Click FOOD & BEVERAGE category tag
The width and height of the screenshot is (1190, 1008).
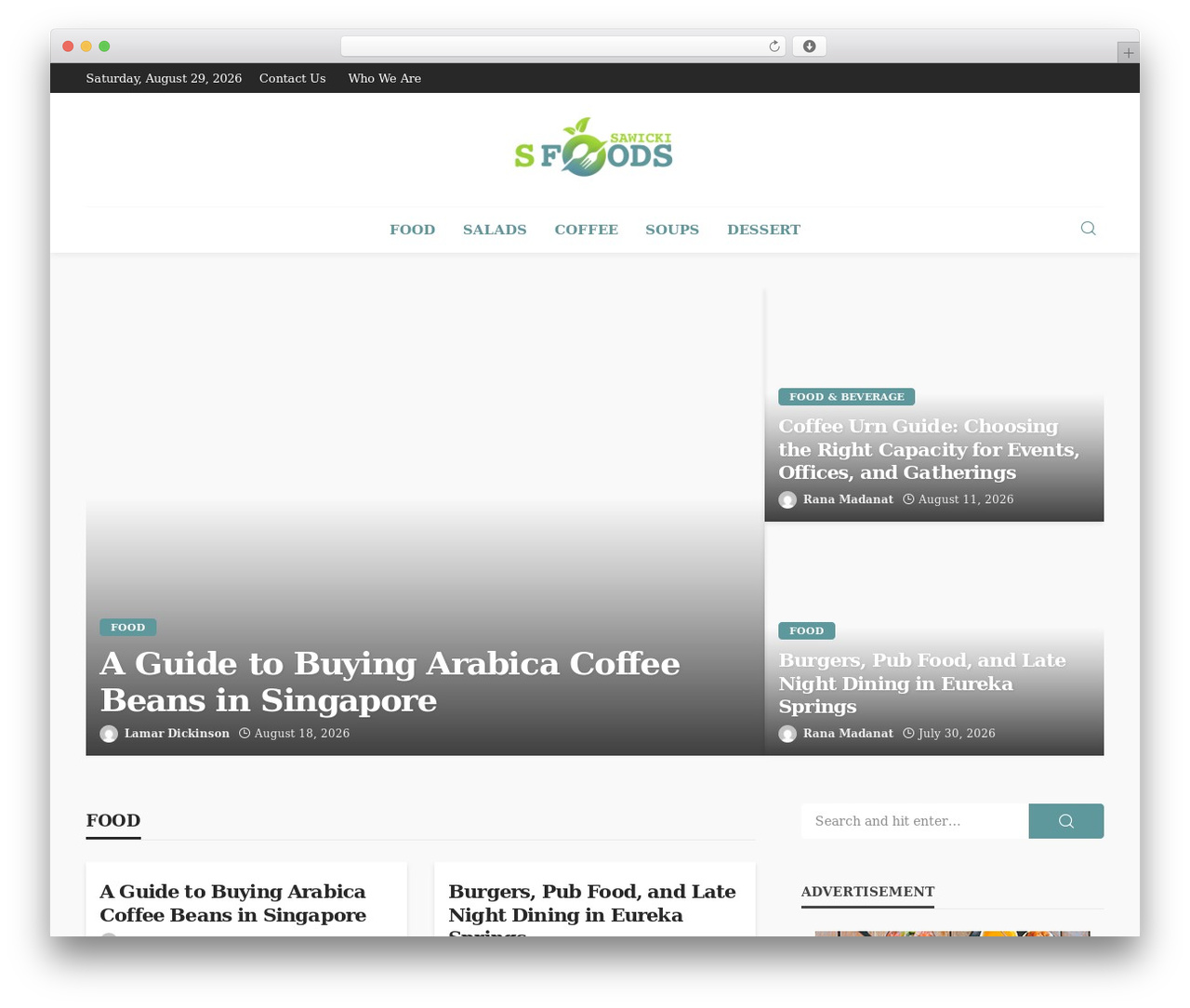click(847, 397)
